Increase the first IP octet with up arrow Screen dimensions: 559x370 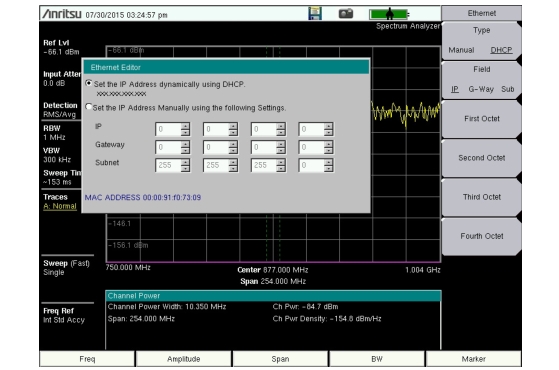point(185,126)
